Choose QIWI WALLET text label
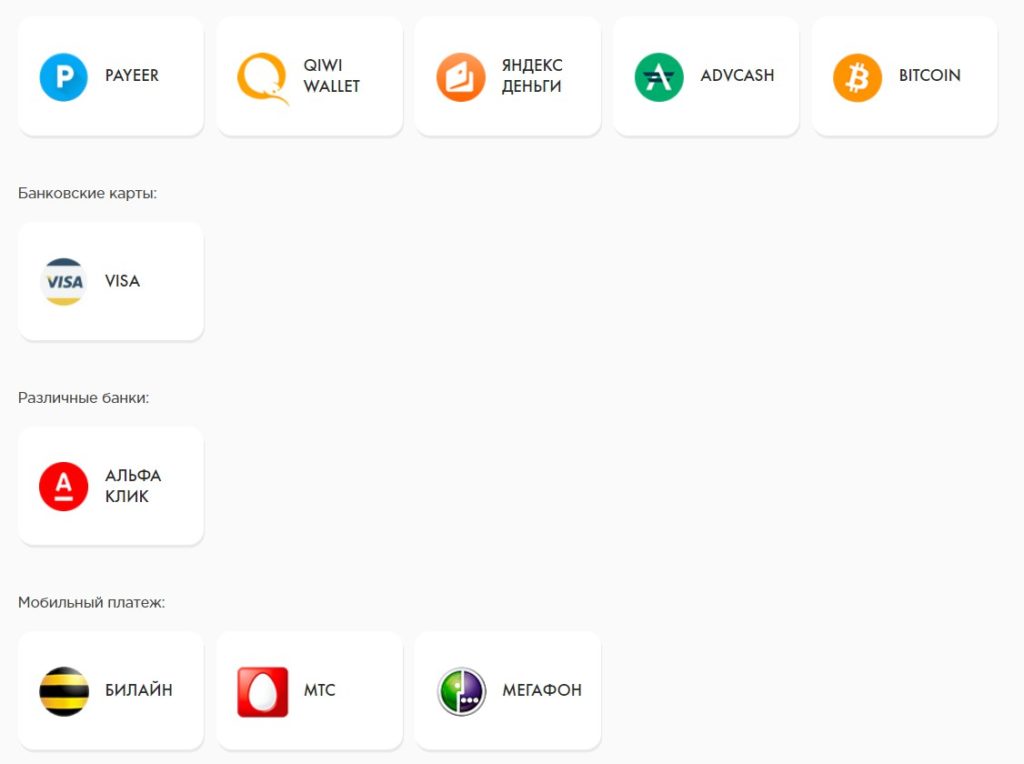 [x=332, y=76]
